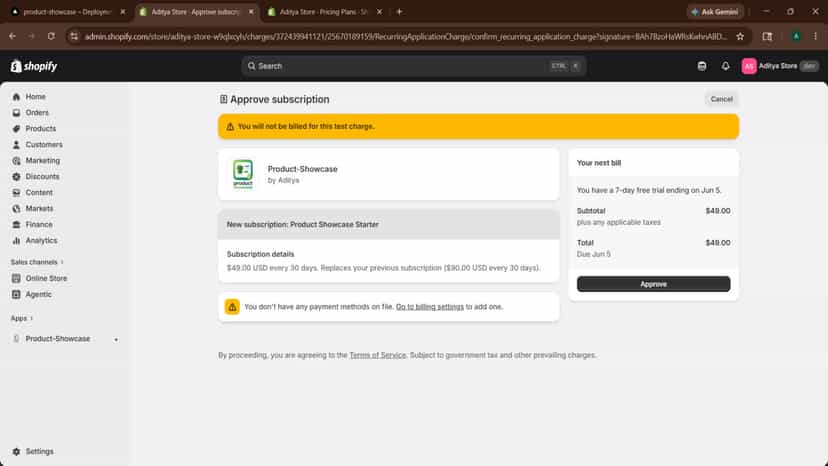
Task: Open the Agentic channel icon
Action: 16,294
